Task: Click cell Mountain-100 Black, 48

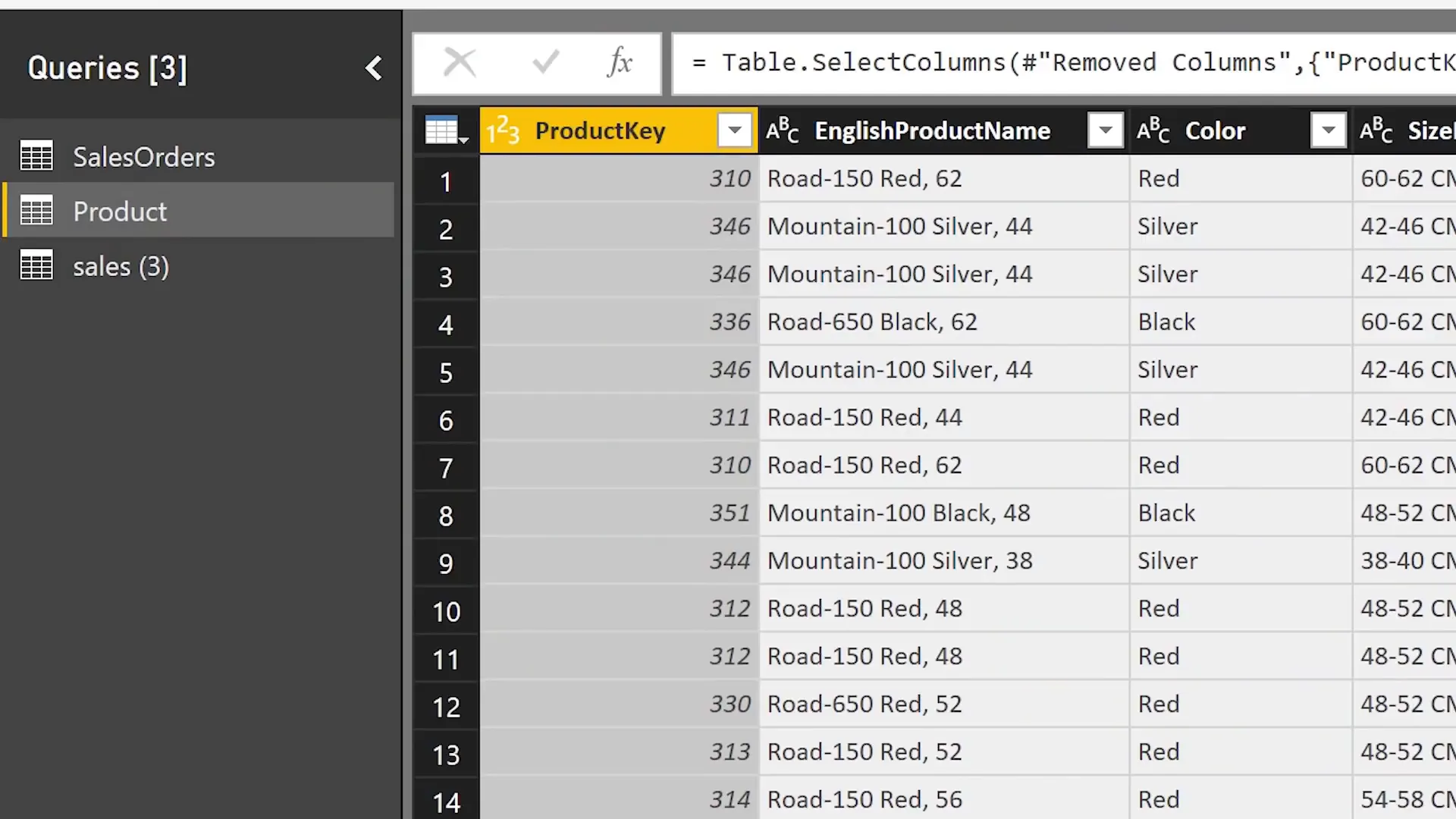Action: click(943, 513)
